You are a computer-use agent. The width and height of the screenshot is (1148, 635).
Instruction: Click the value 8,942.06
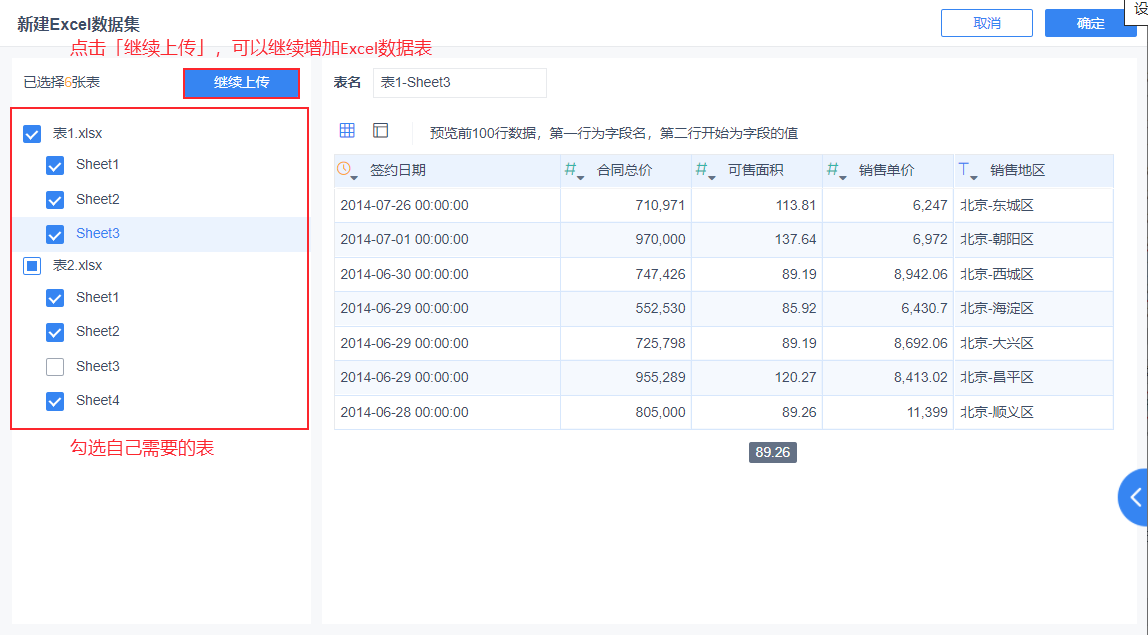tap(920, 275)
